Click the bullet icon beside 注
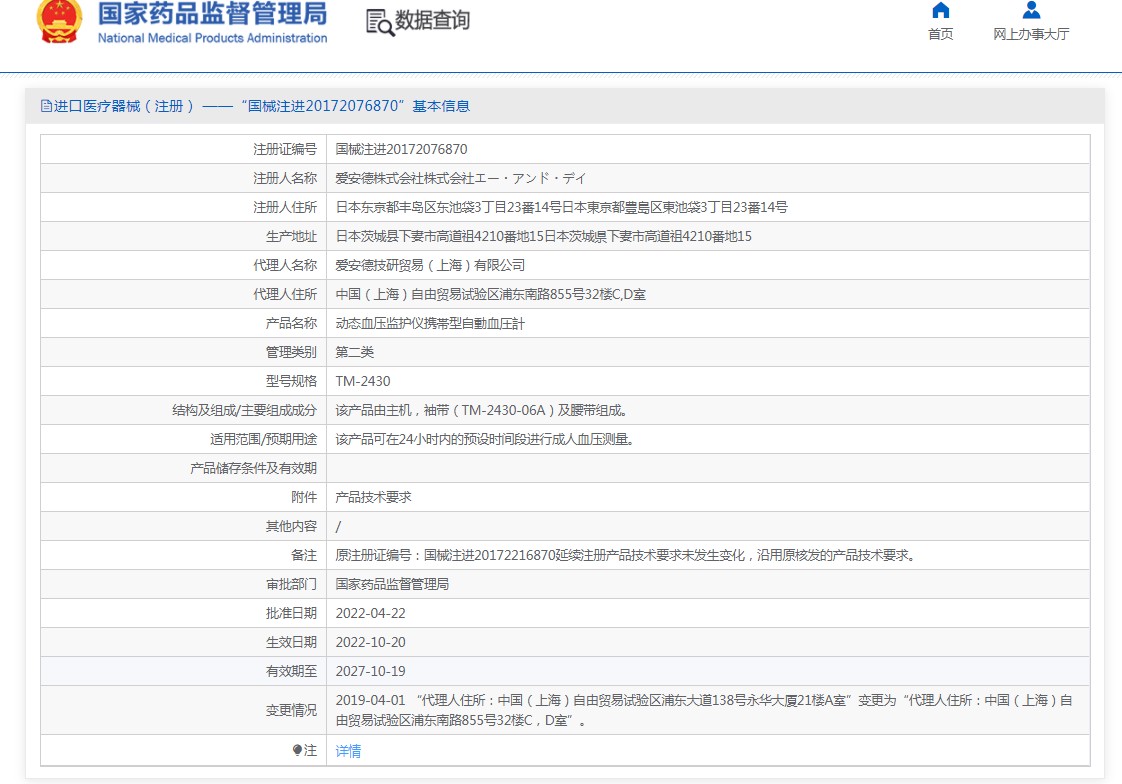 (x=297, y=750)
